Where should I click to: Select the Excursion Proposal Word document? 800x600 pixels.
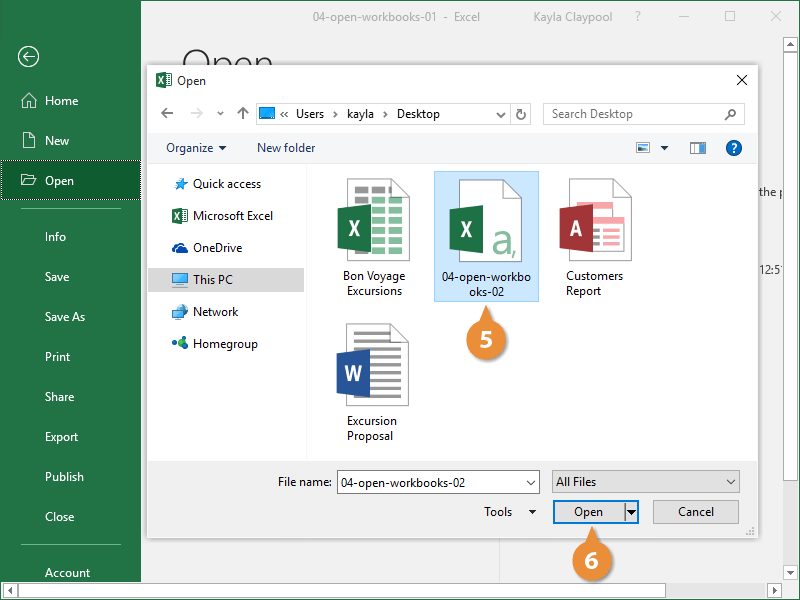372,384
